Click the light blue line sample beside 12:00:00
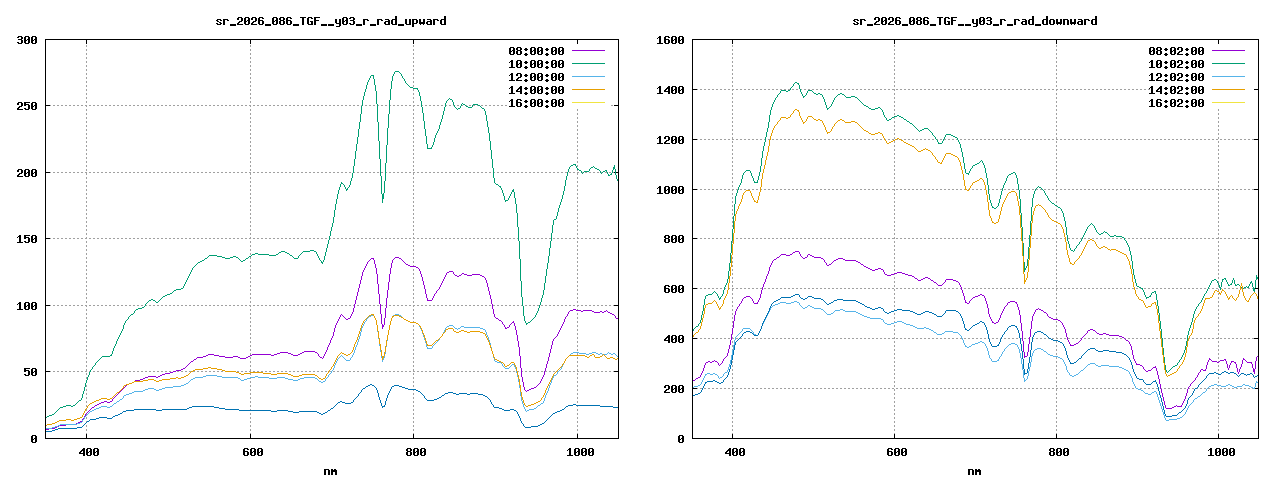The image size is (1280, 480). 588,77
